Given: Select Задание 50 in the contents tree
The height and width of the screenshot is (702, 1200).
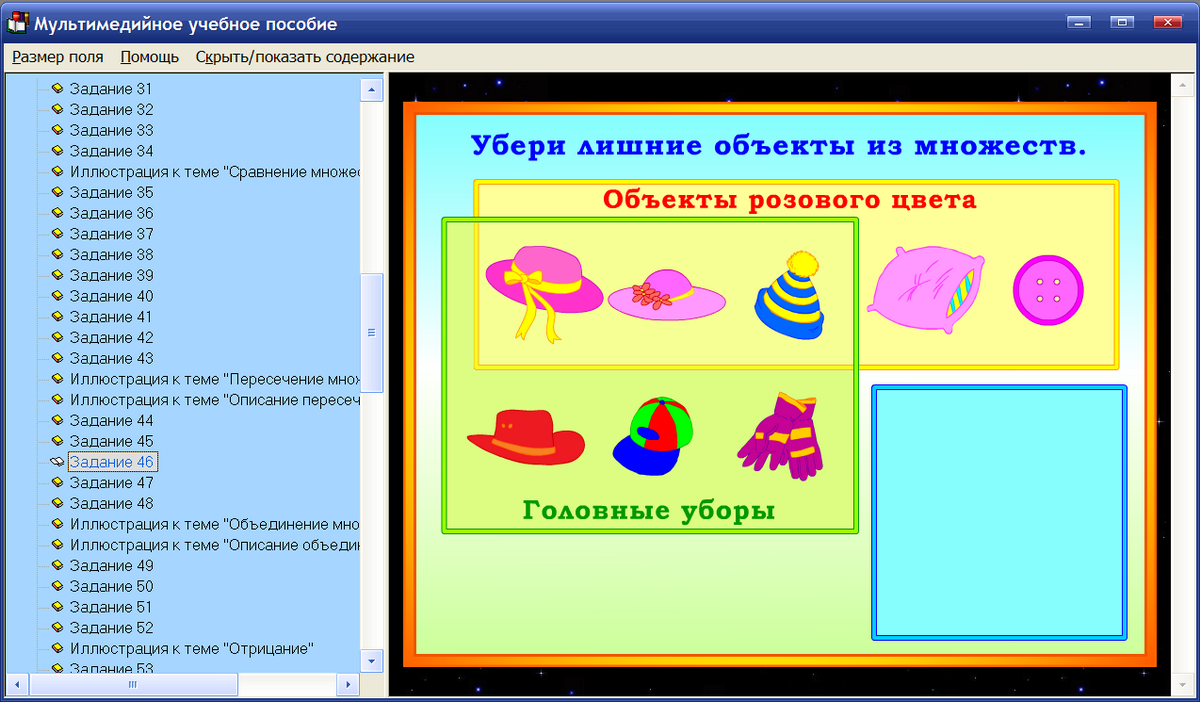Looking at the screenshot, I should pyautogui.click(x=110, y=586).
